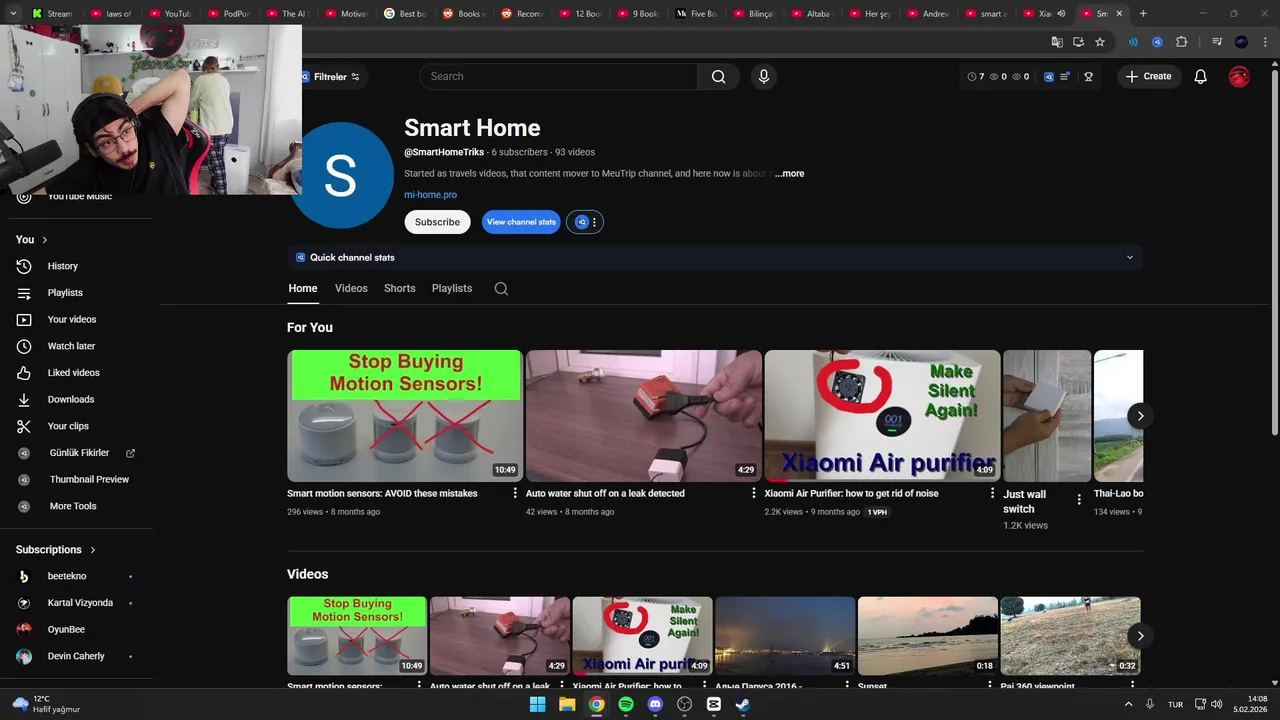Viewport: 1280px width, 720px height.
Task: Open a new browser tab
Action: tap(1143, 14)
